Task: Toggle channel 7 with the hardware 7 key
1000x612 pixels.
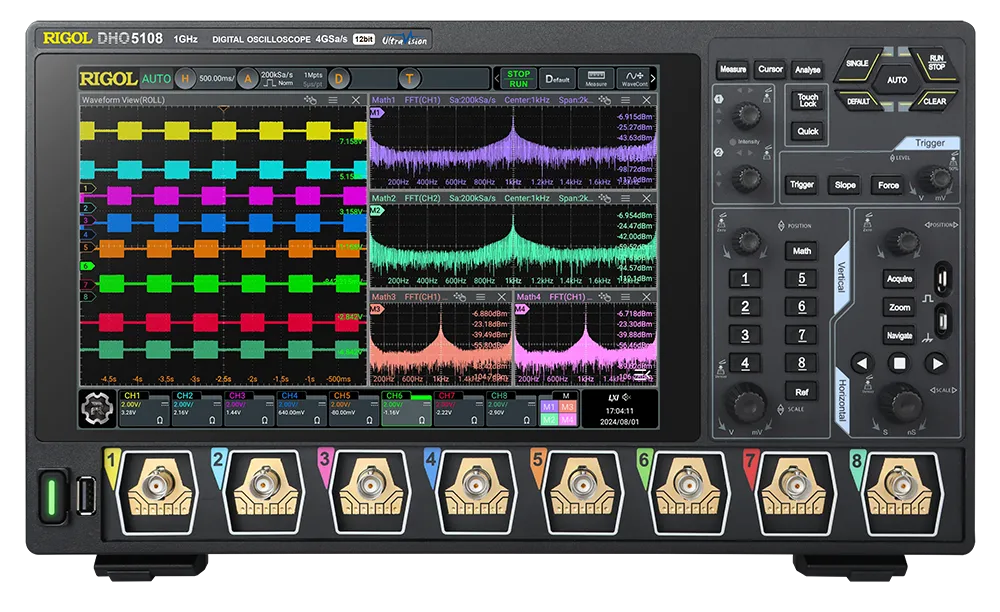Action: pos(802,335)
